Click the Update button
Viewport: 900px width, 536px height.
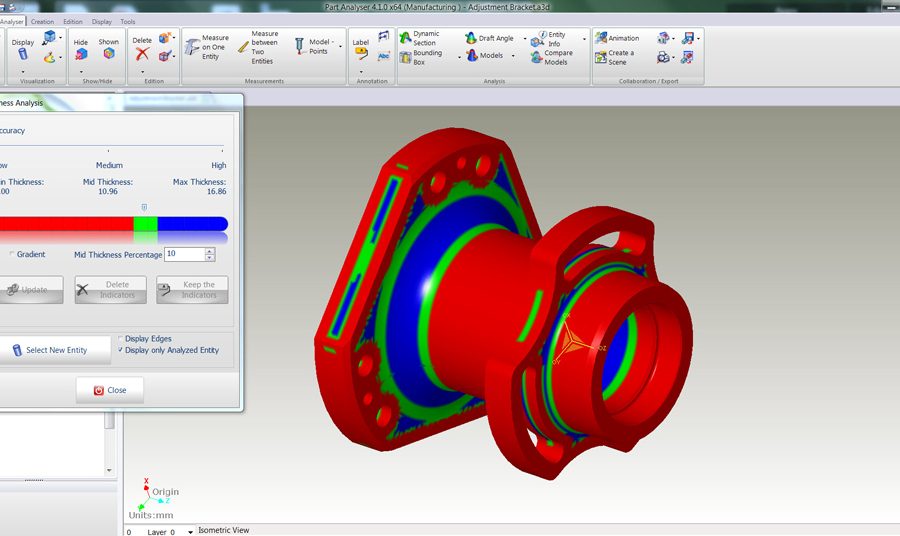coord(30,290)
